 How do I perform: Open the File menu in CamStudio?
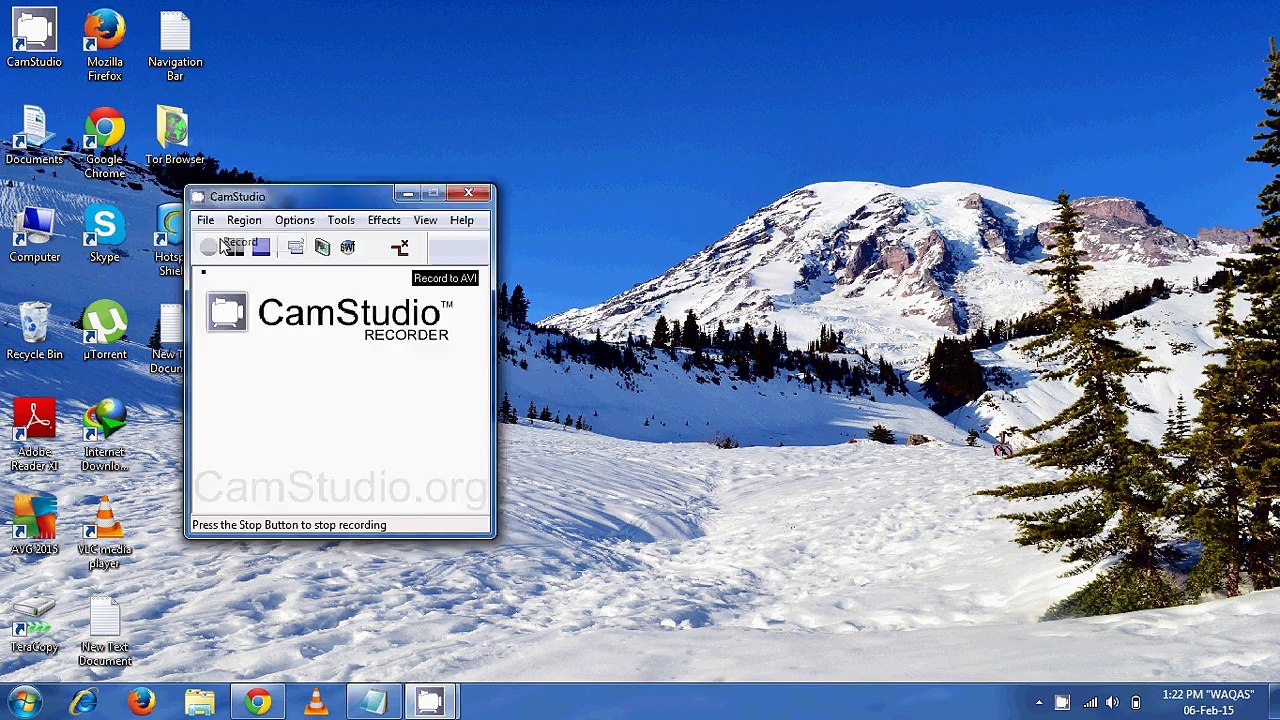(x=205, y=220)
